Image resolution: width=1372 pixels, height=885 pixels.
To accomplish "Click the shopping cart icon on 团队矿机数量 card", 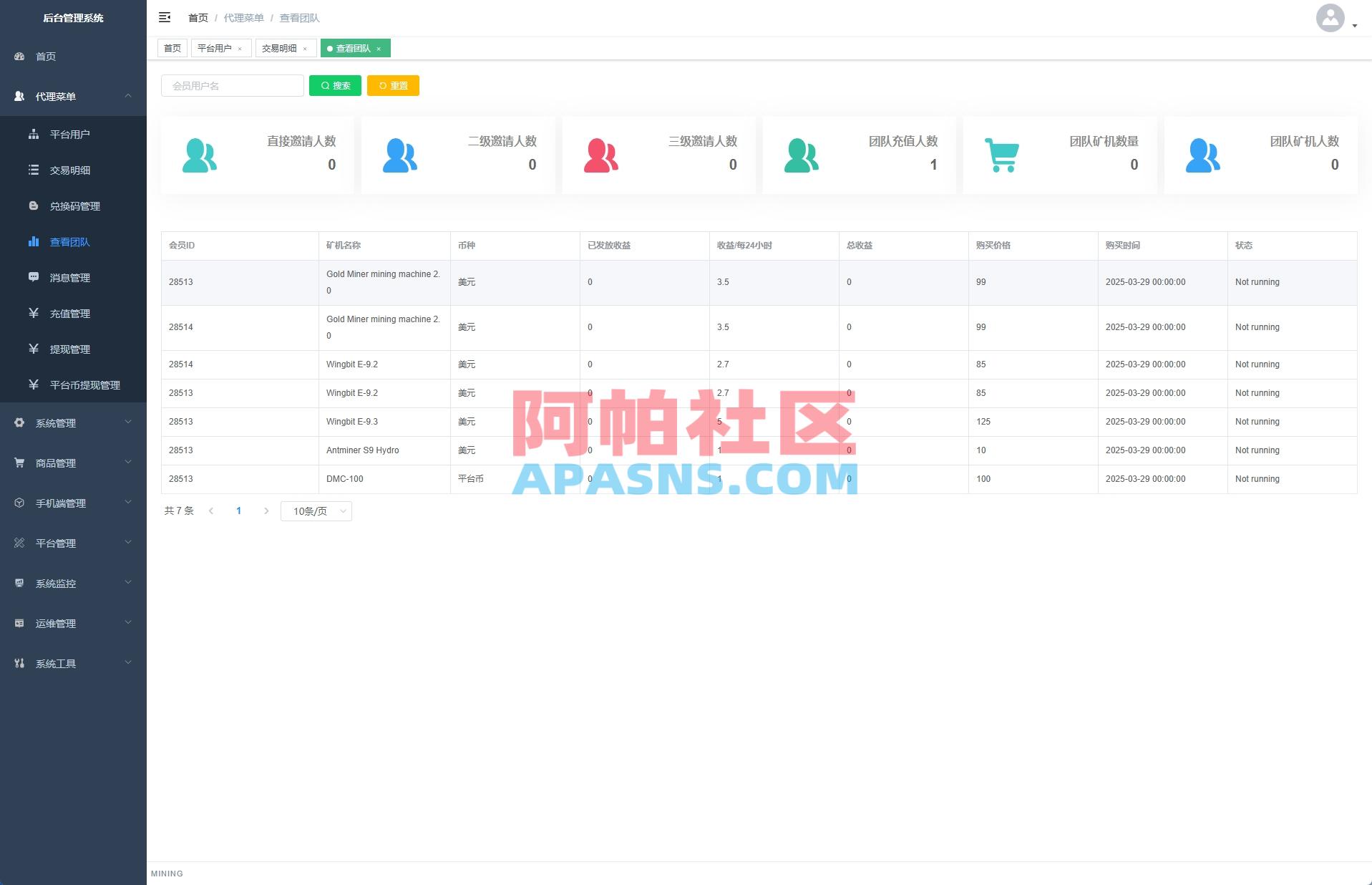I will [1001, 155].
